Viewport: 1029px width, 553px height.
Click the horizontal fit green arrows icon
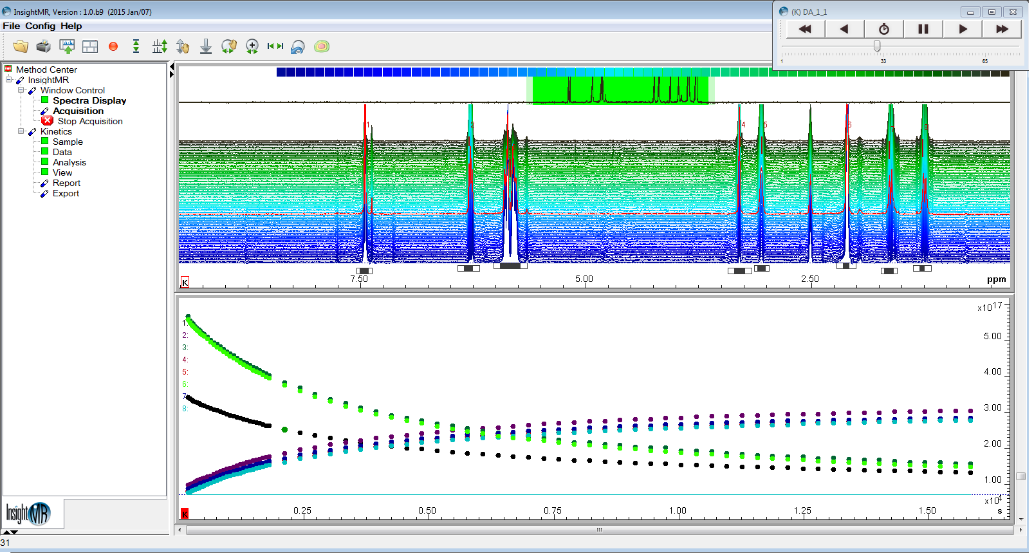pos(274,46)
